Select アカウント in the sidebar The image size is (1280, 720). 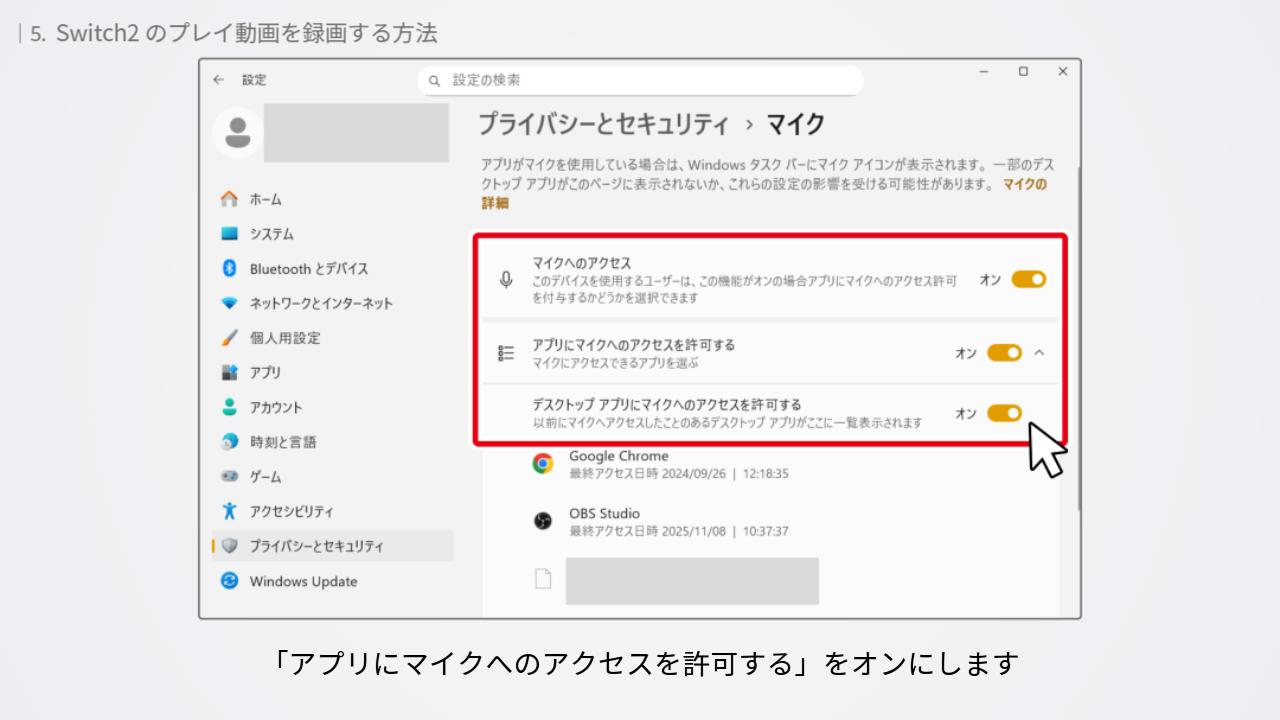[x=275, y=407]
